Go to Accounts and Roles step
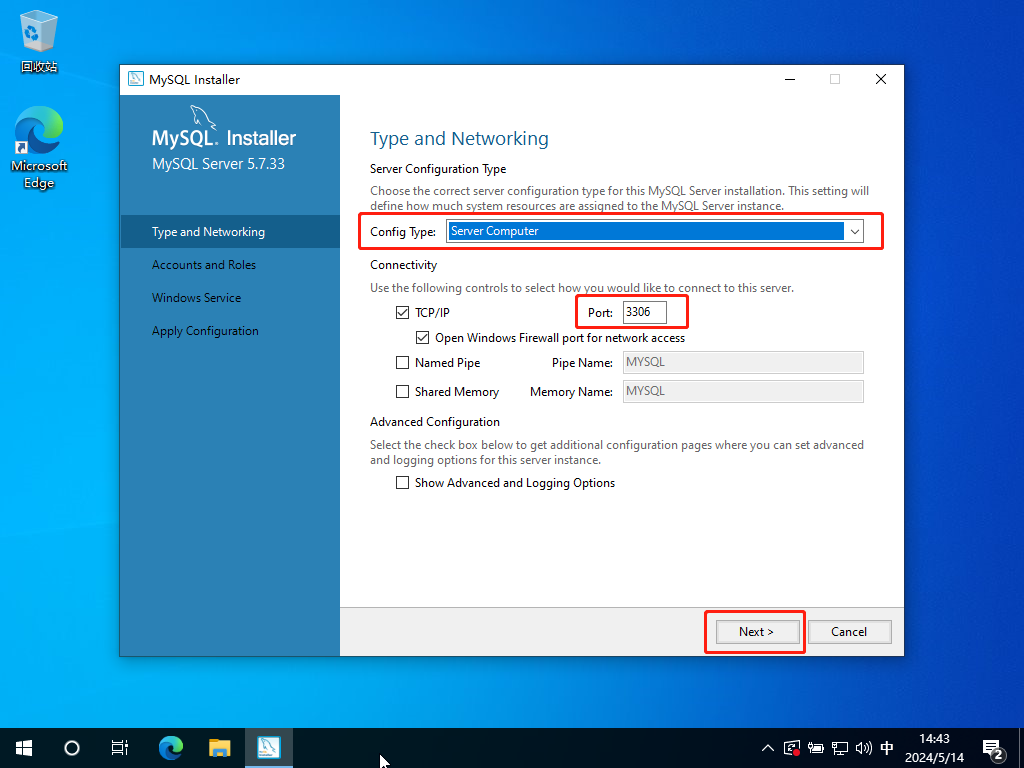Screen dimensions: 1024x768 pyautogui.click(x=204, y=265)
